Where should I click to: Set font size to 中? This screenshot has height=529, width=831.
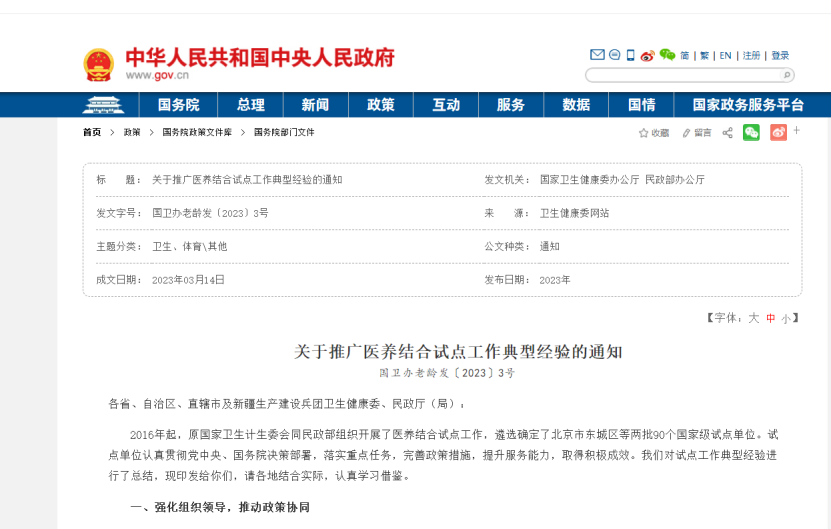771,318
